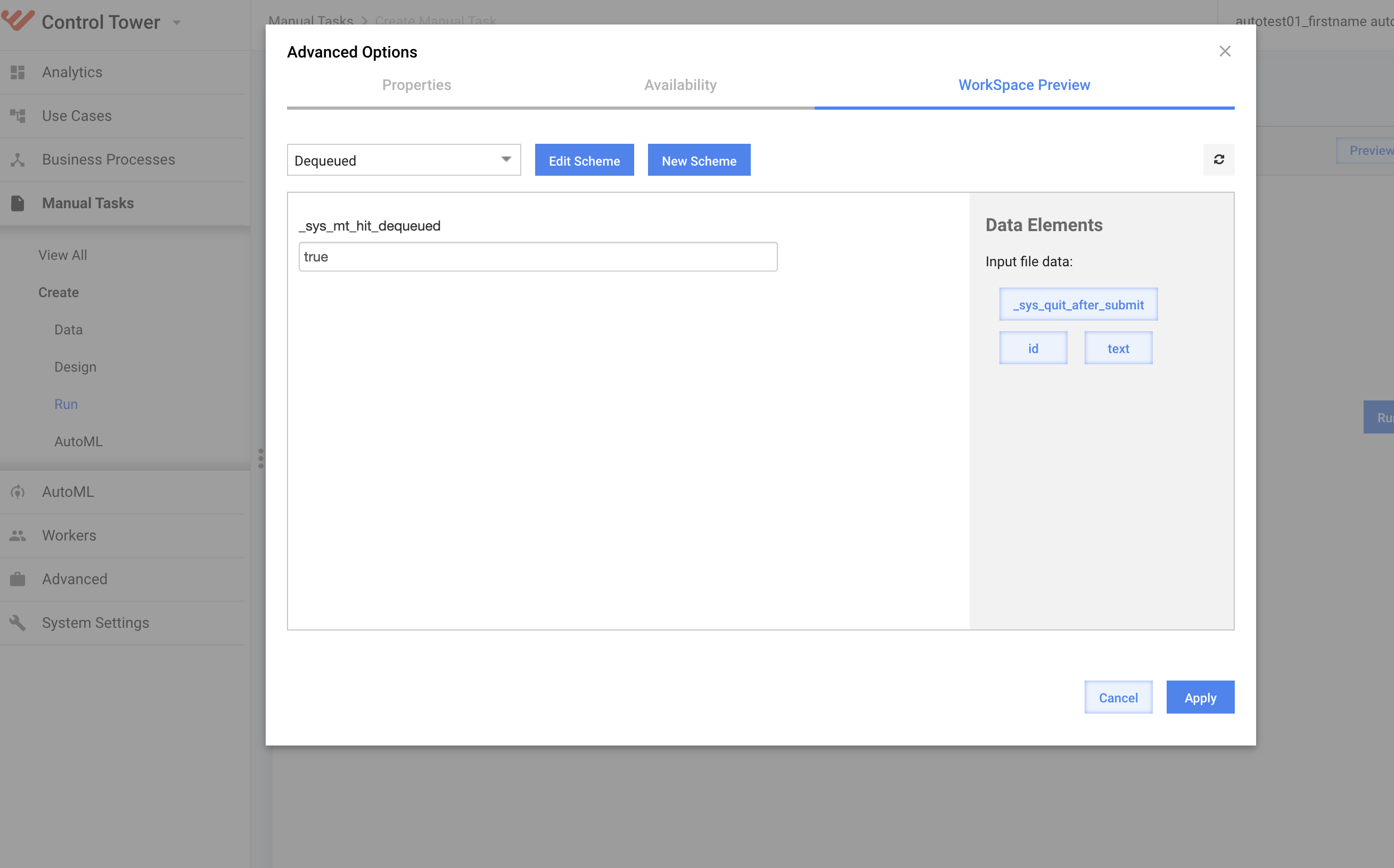
Task: Click the Edit Scheme button
Action: 584,160
